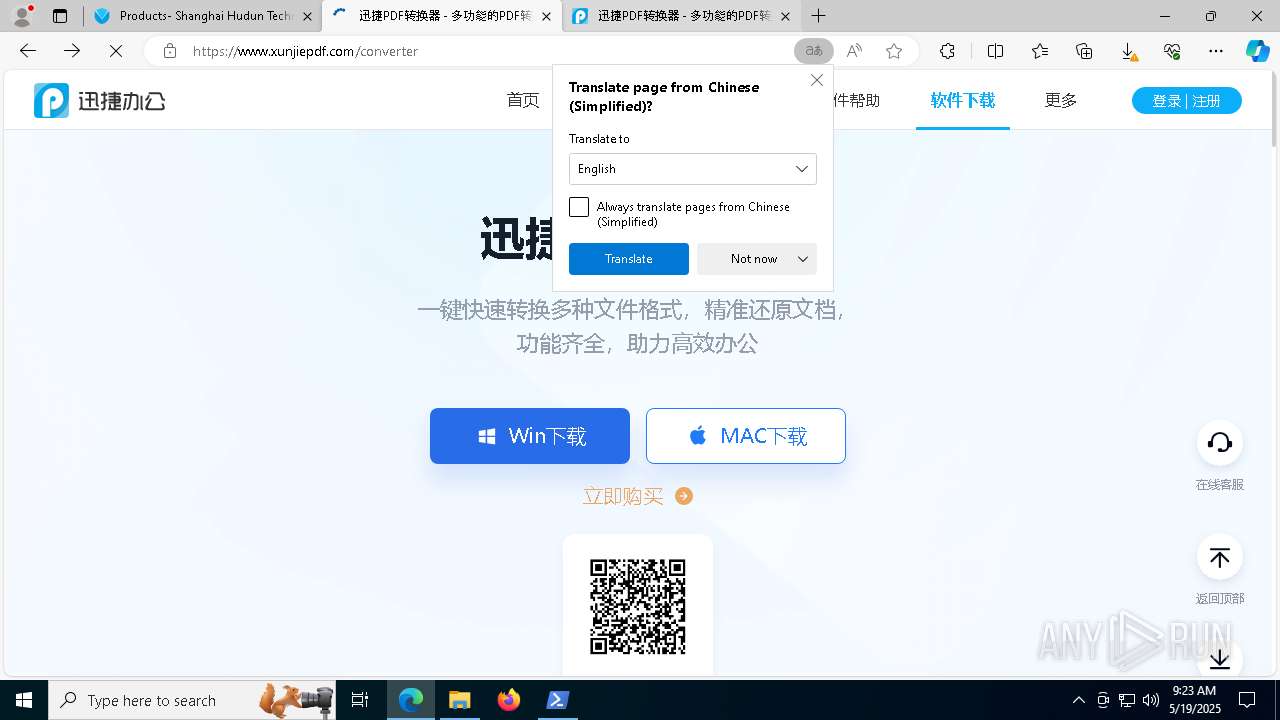The width and height of the screenshot is (1280, 720).
Task: Add this page to favorites star
Action: 894,51
